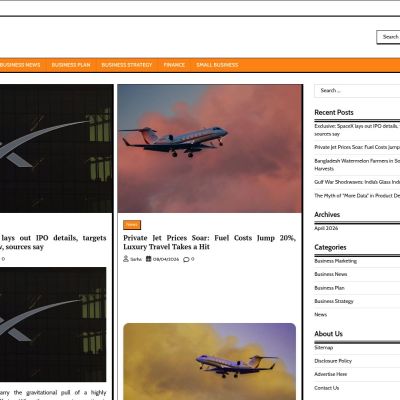Open the Contact Us link
This screenshot has height=400, width=400.
click(327, 388)
